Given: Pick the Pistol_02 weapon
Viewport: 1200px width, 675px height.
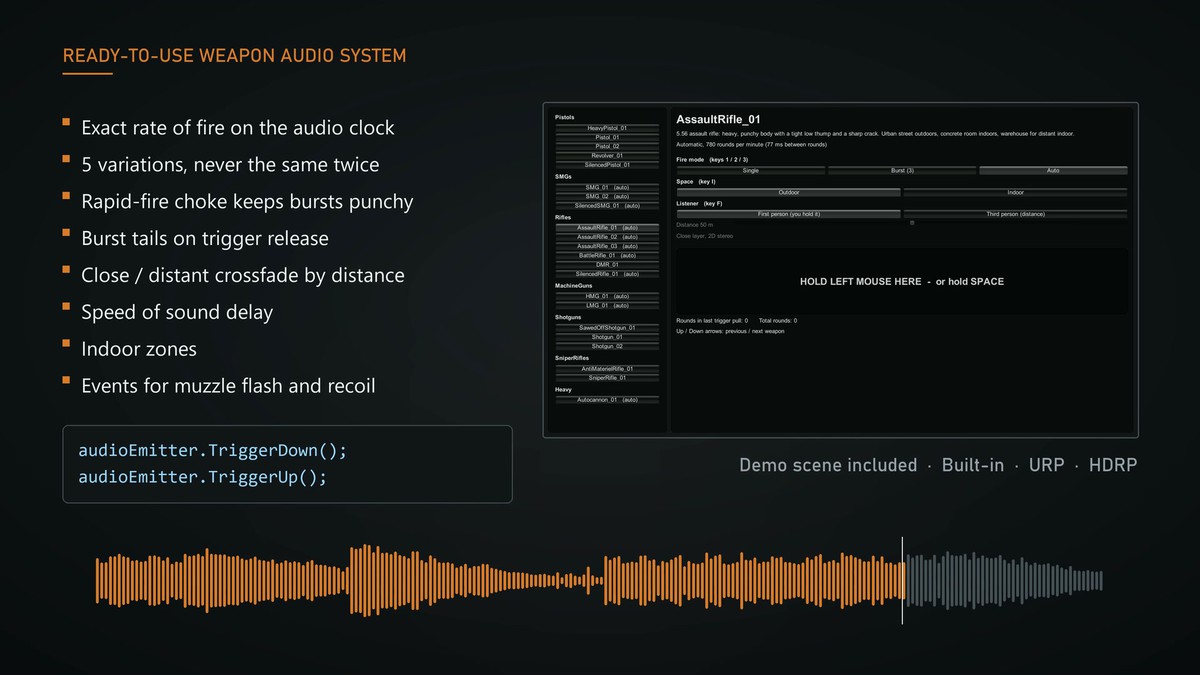Looking at the screenshot, I should [607, 146].
